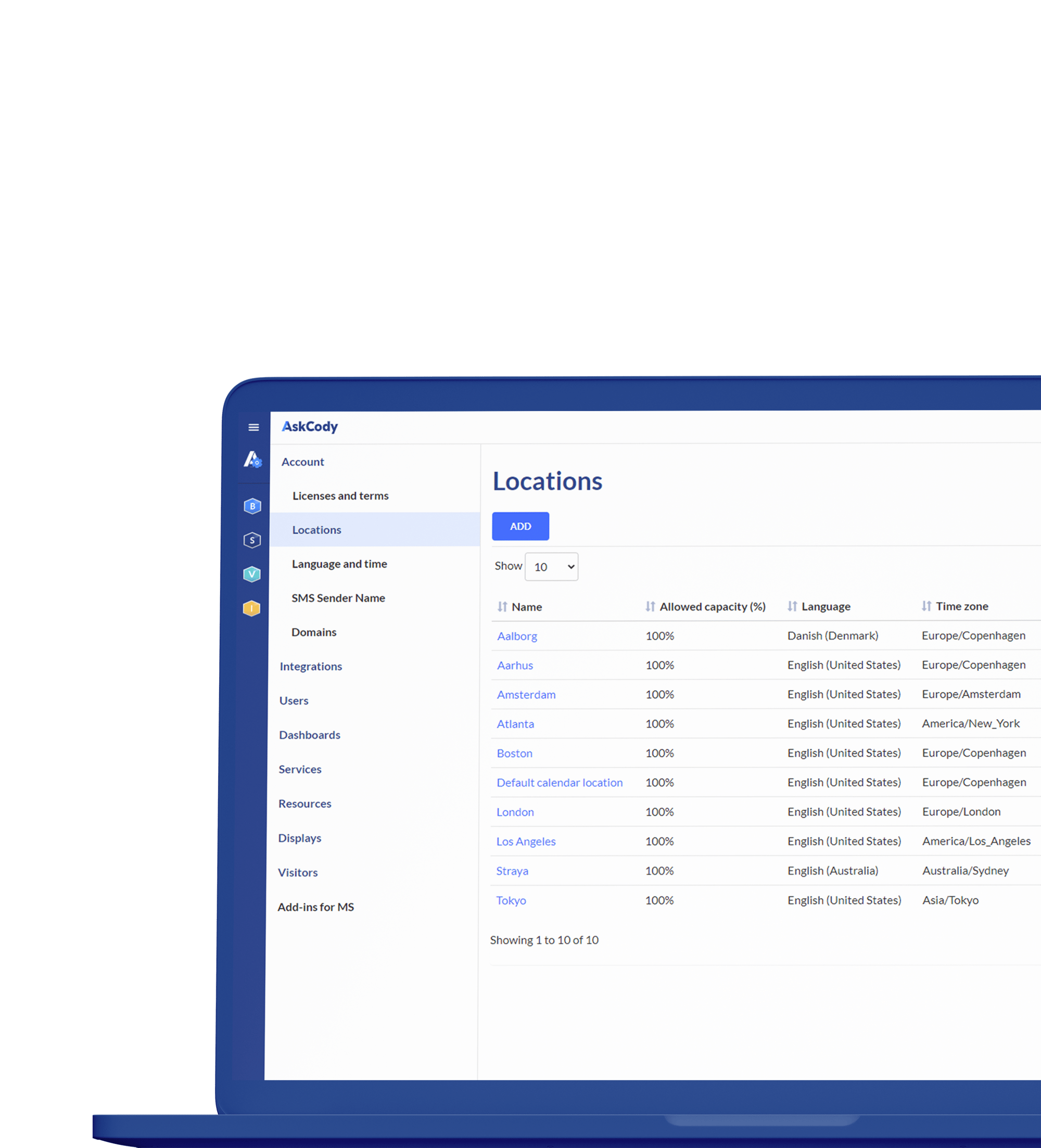The height and width of the screenshot is (1148, 1041).
Task: Open the teal V hexagon module icon
Action: 252,574
